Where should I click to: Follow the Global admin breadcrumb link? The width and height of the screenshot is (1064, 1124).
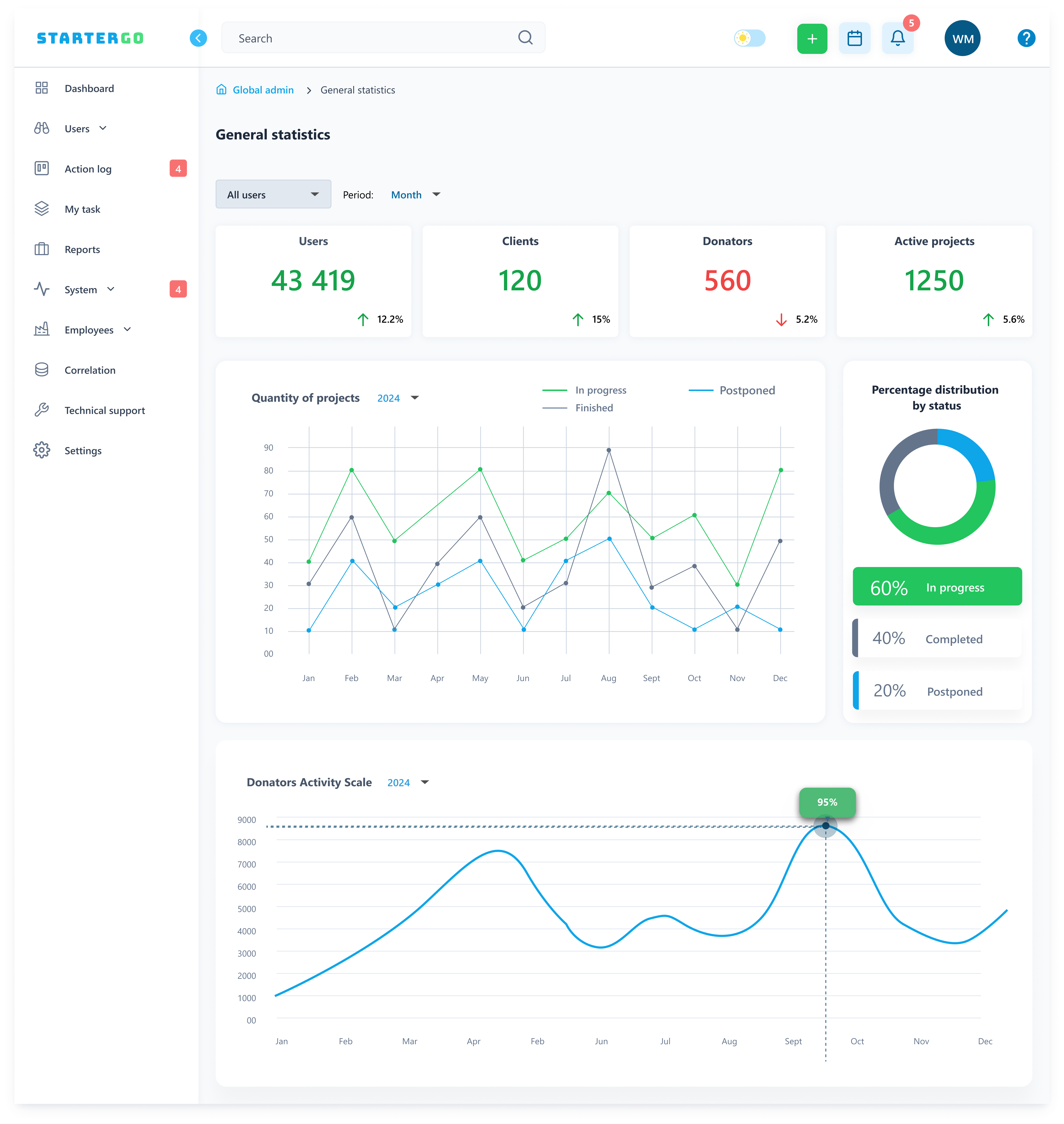[263, 90]
